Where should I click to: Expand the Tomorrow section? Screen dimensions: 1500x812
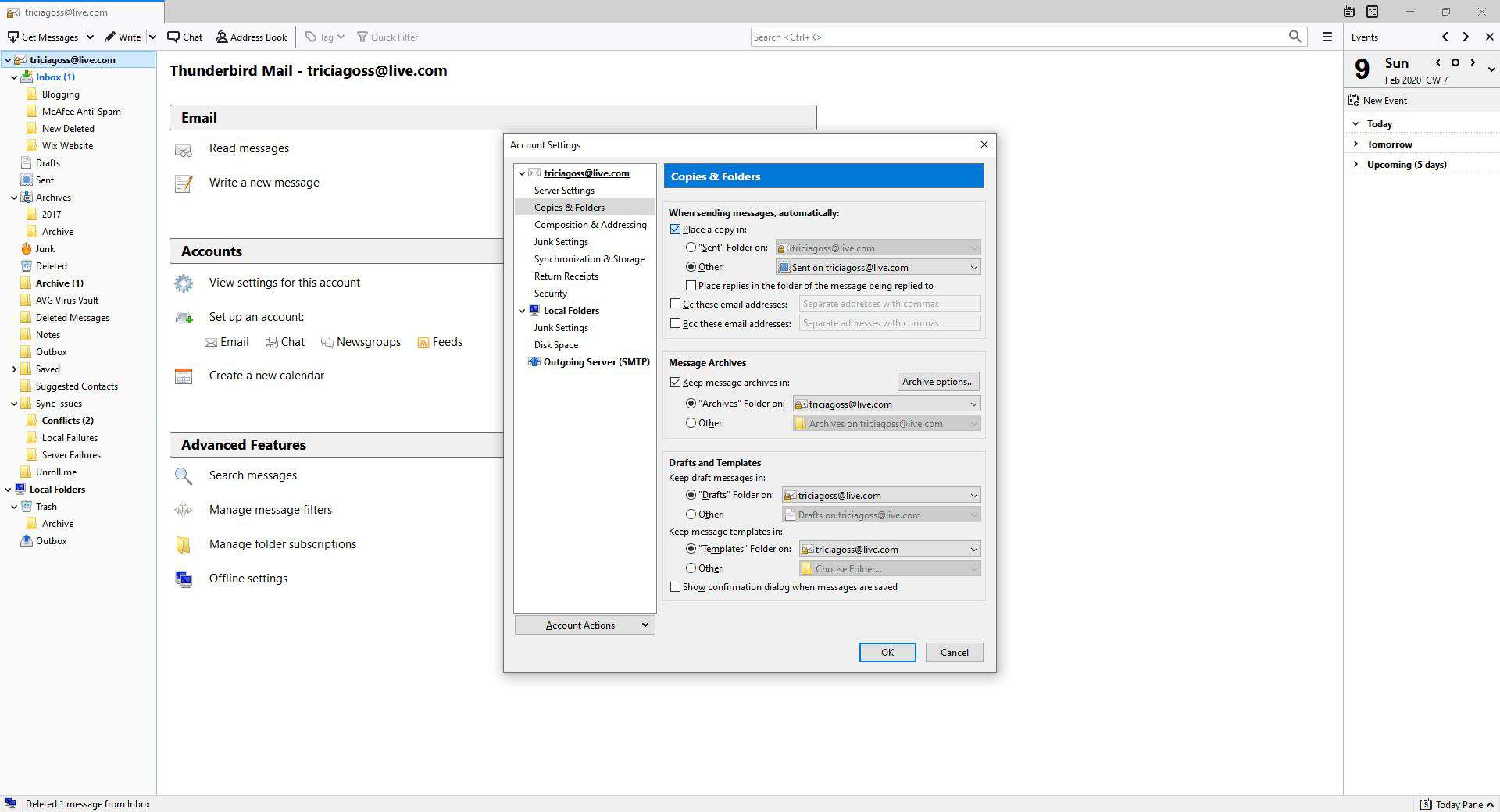tap(1356, 144)
